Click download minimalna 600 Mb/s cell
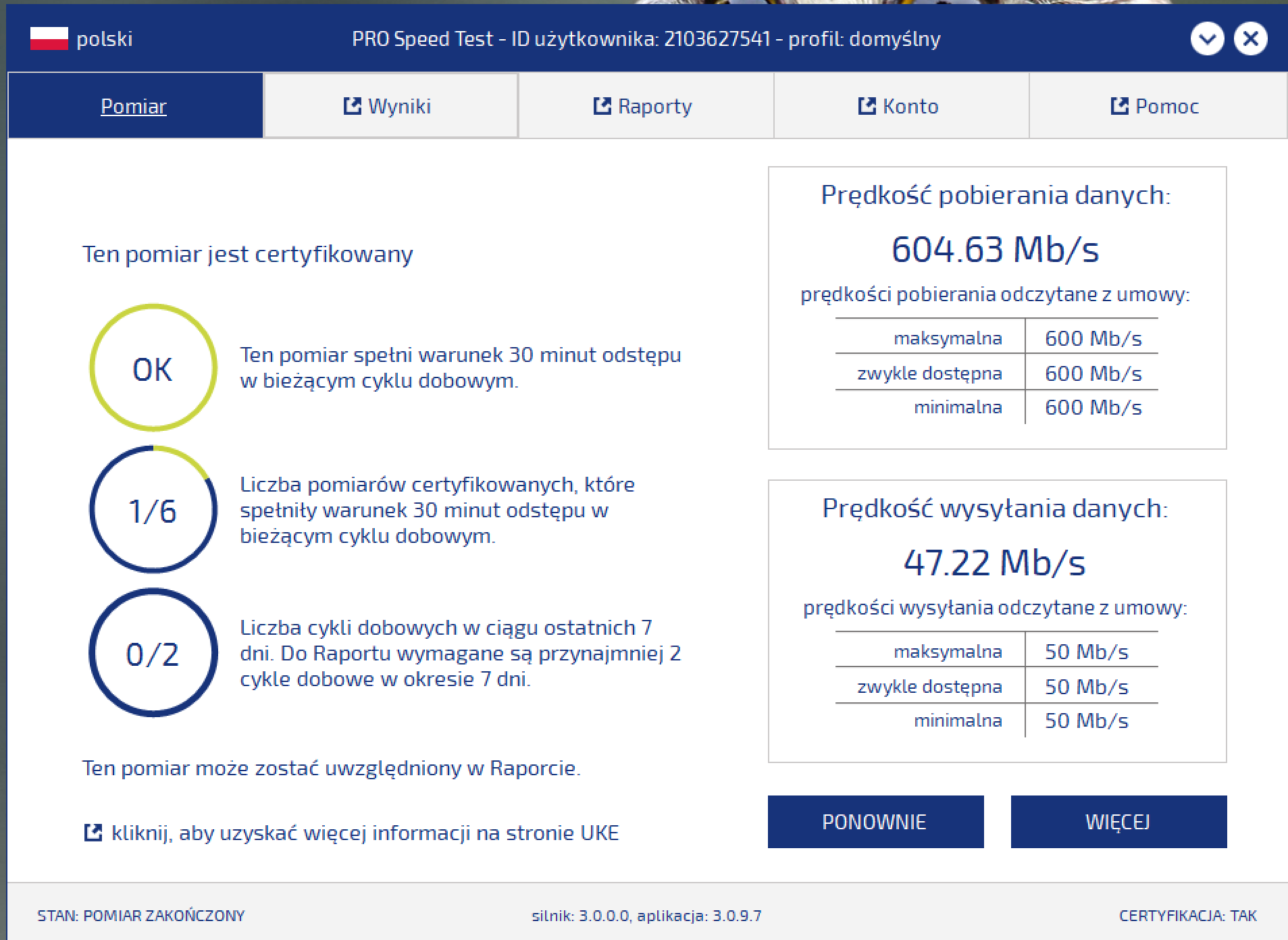Viewport: 1288px width, 940px height. (x=1093, y=407)
